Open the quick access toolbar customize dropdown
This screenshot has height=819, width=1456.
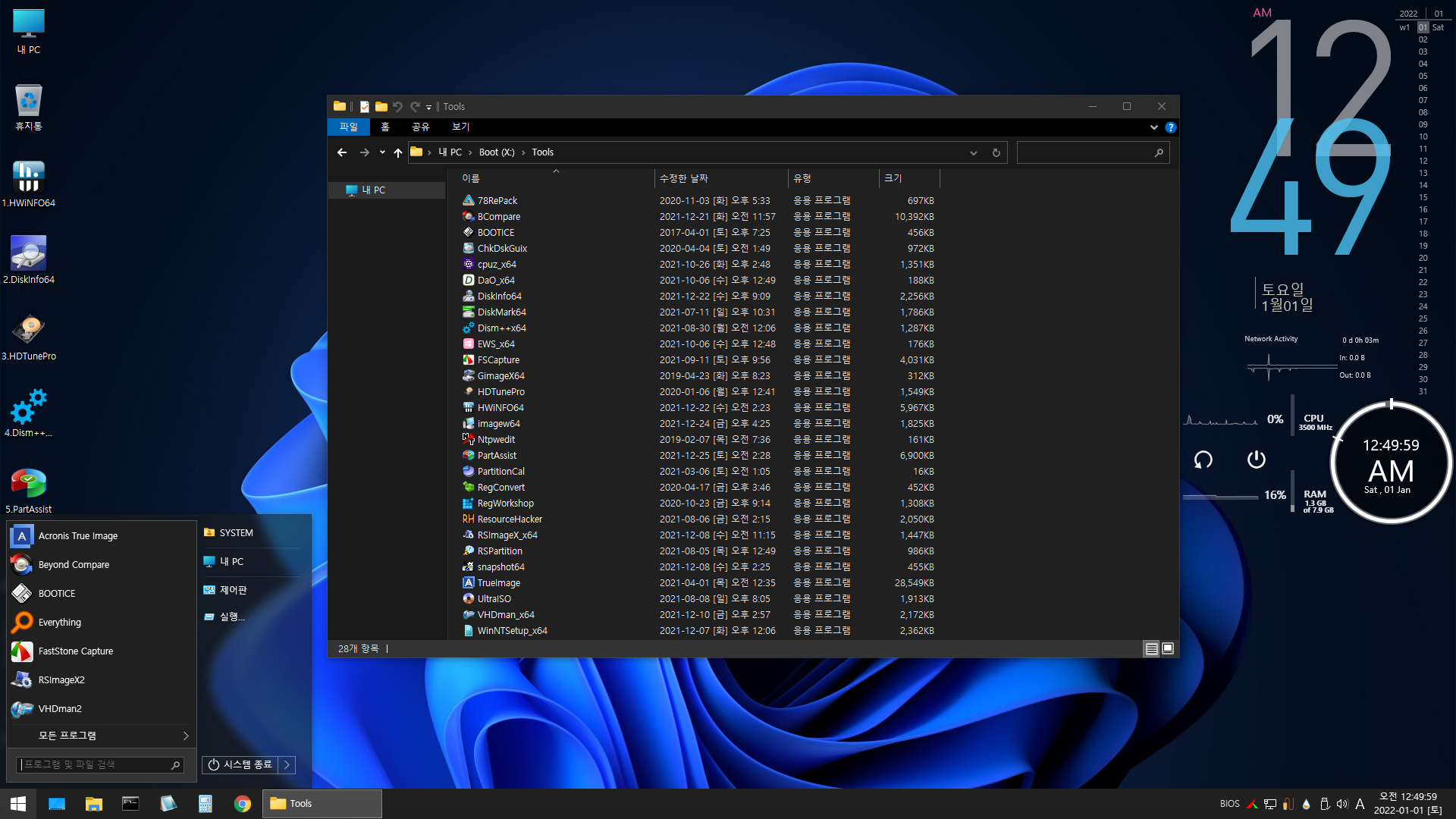click(x=428, y=107)
